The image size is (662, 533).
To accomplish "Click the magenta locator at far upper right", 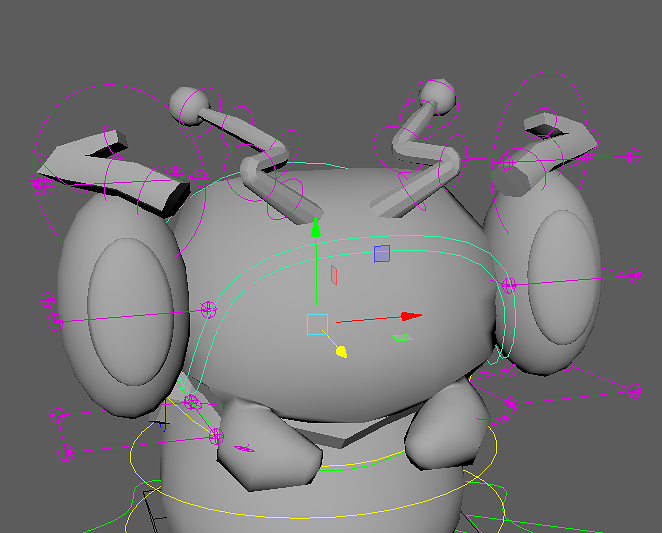I will click(x=634, y=156).
